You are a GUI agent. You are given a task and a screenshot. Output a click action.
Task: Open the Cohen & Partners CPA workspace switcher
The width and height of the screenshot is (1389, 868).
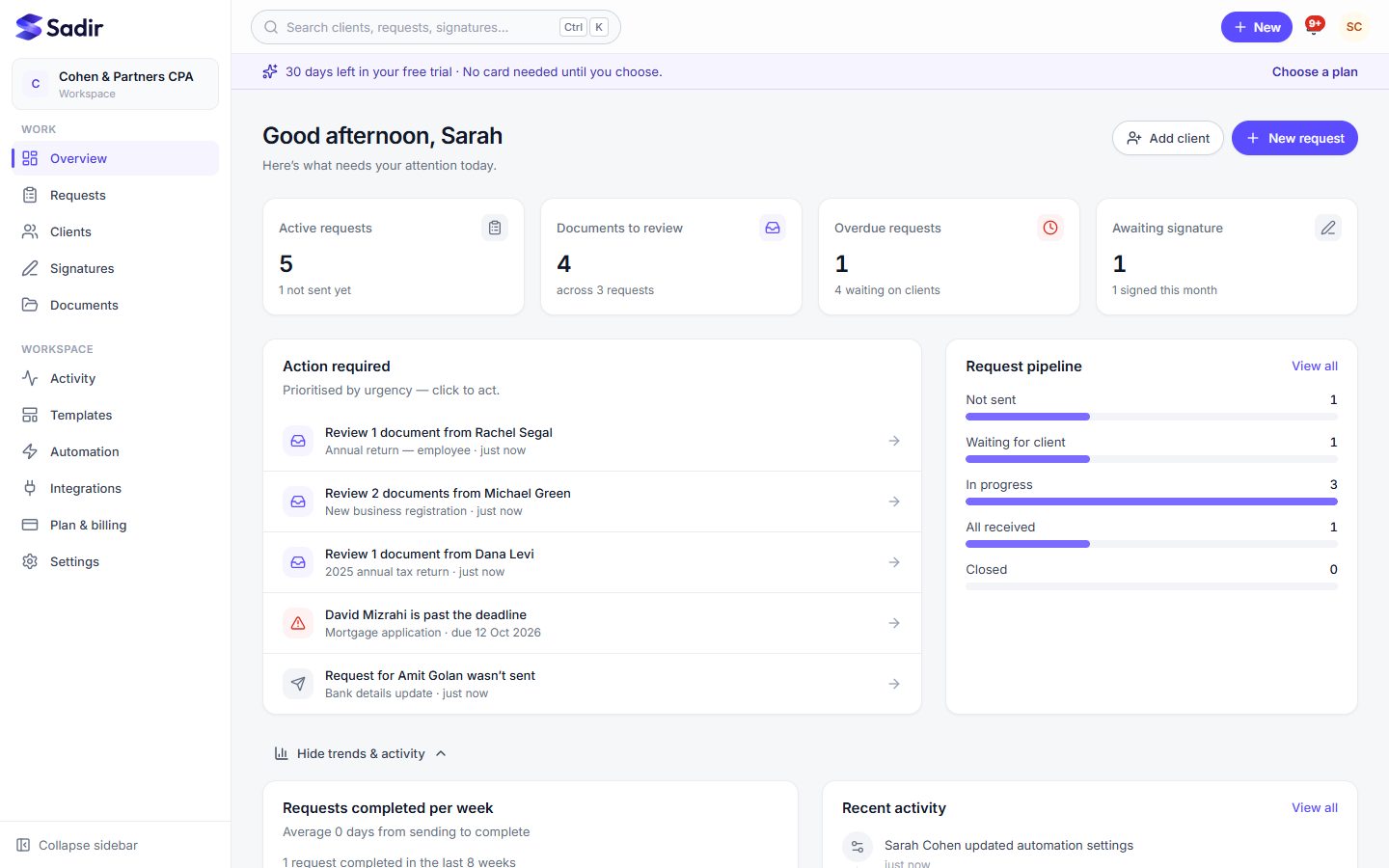[x=115, y=84]
